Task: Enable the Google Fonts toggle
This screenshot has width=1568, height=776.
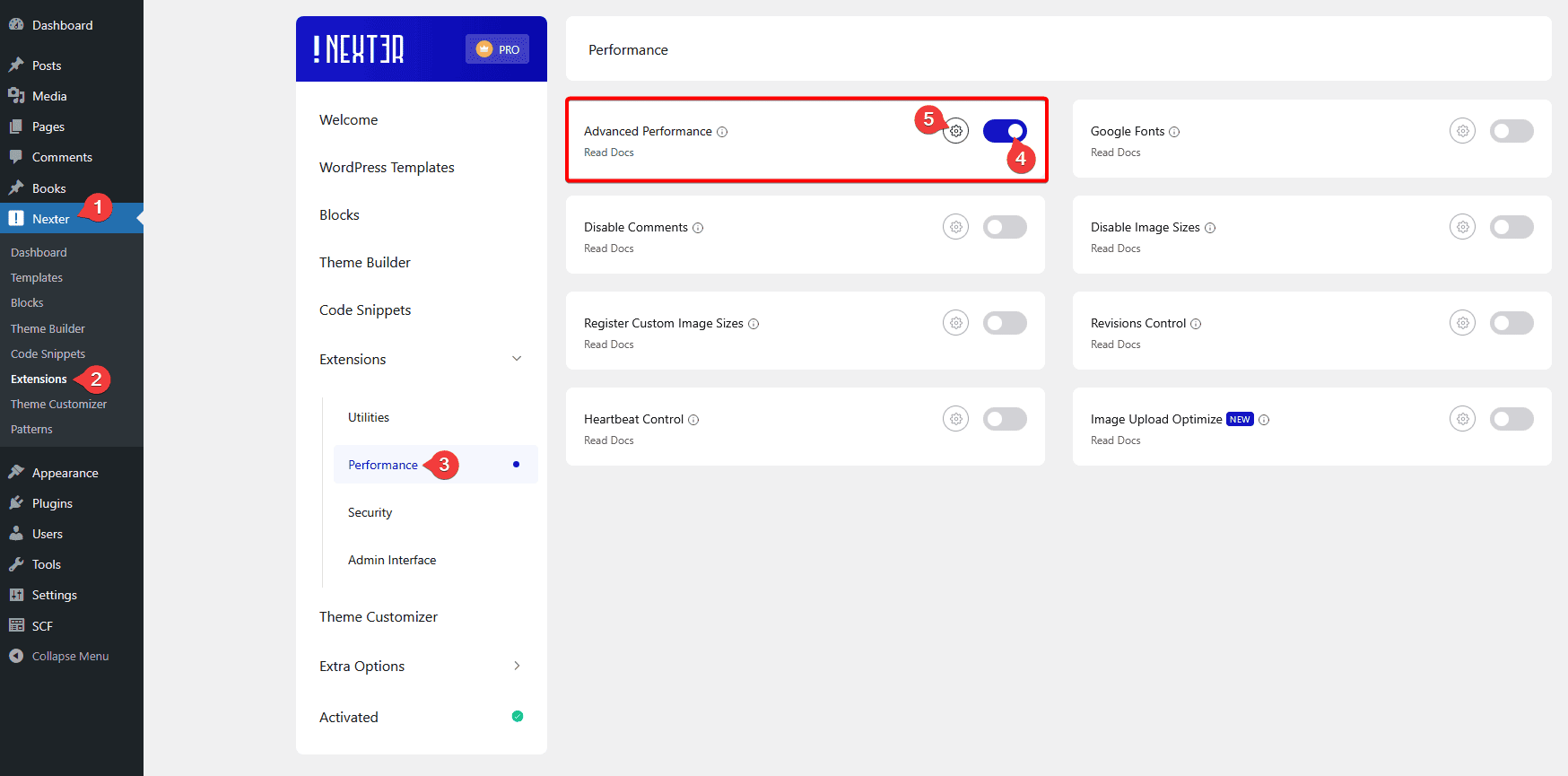Action: click(1511, 131)
